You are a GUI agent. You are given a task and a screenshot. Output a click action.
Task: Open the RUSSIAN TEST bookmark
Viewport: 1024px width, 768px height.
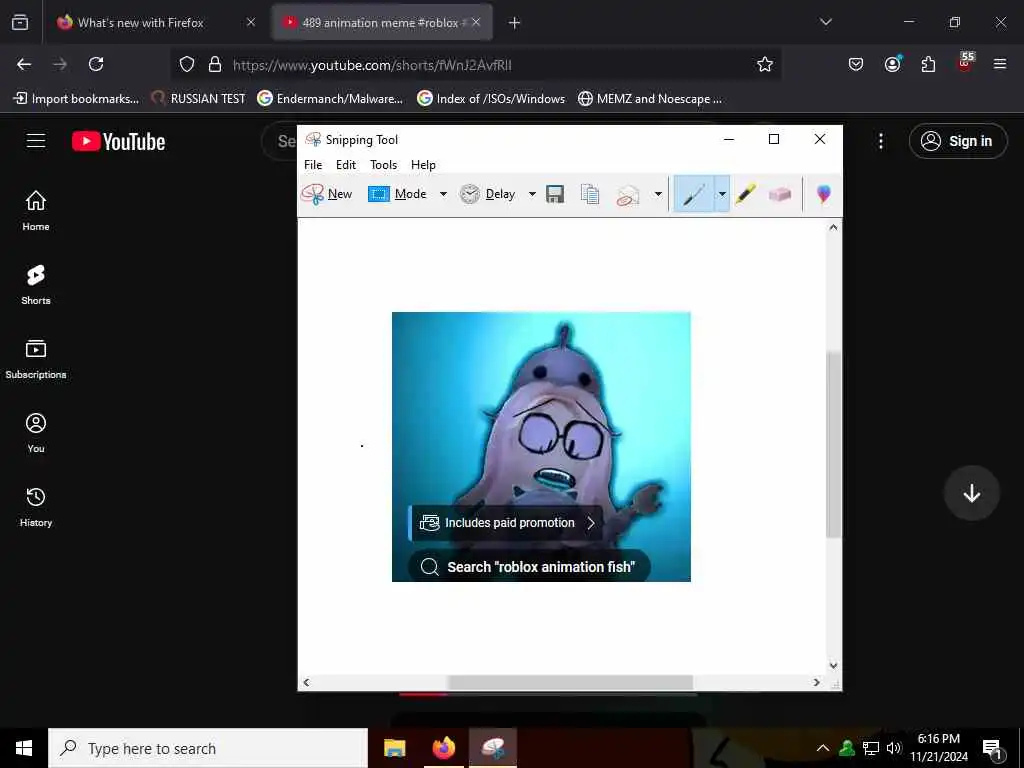[199, 99]
